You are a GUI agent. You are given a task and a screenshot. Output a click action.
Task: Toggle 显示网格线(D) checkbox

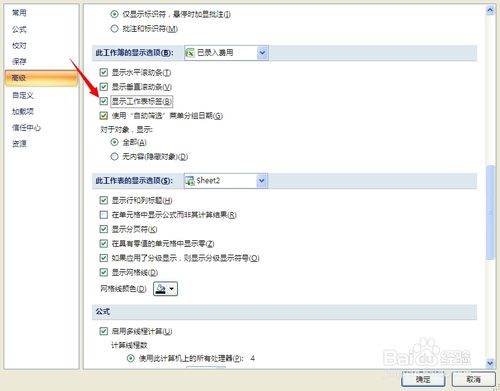point(104,272)
